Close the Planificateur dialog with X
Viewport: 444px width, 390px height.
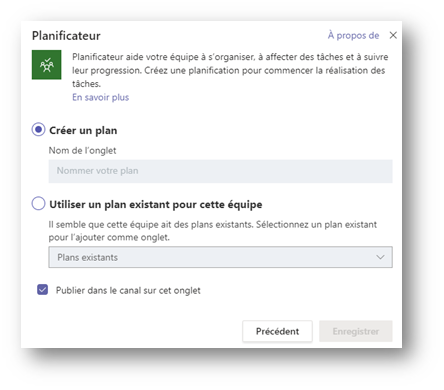tap(393, 35)
